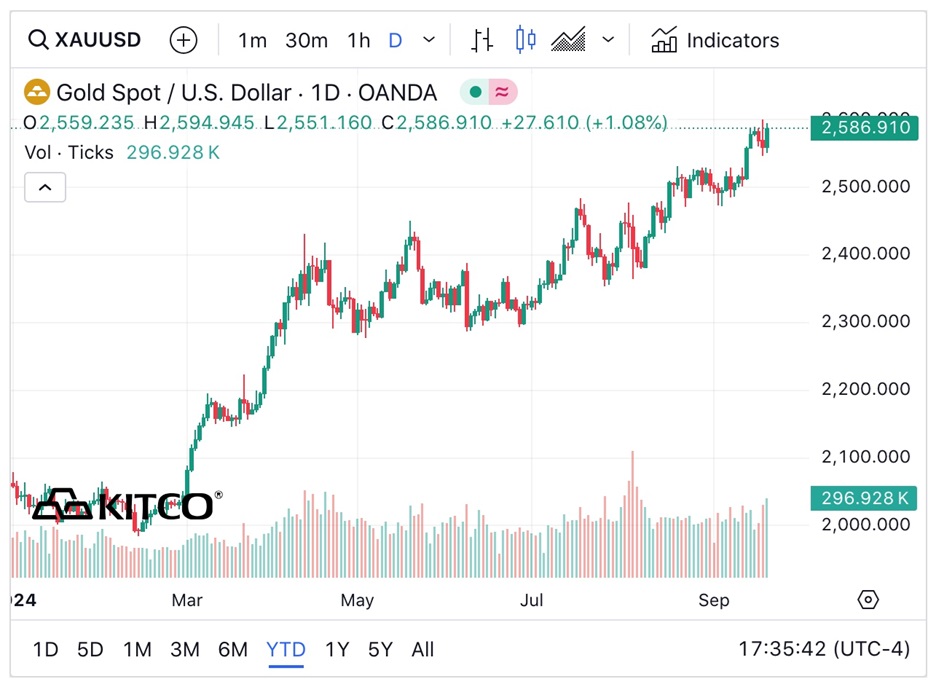Toggle the pink wave indicator badge
Image resolution: width=936 pixels, height=687 pixels.
tap(502, 93)
